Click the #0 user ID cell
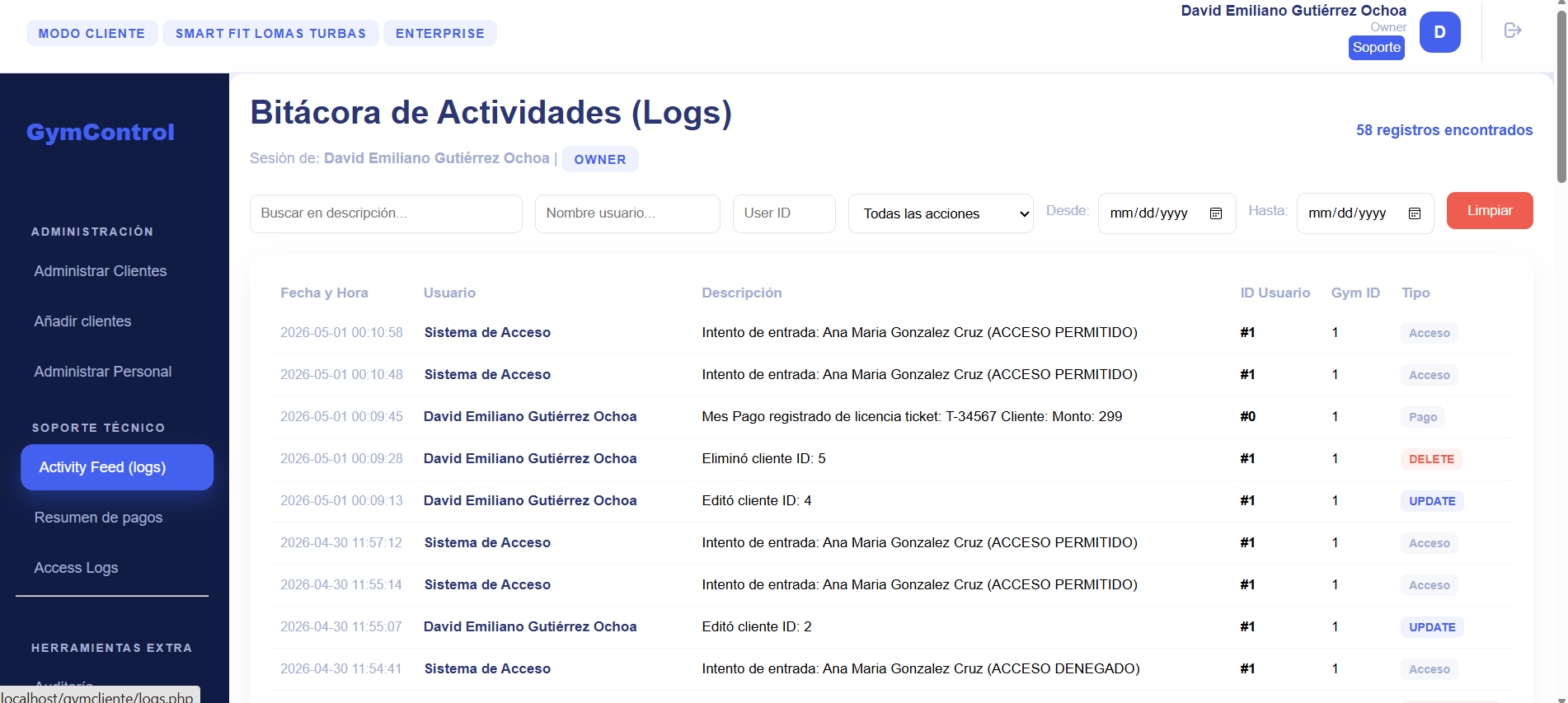1568x703 pixels. coord(1247,417)
